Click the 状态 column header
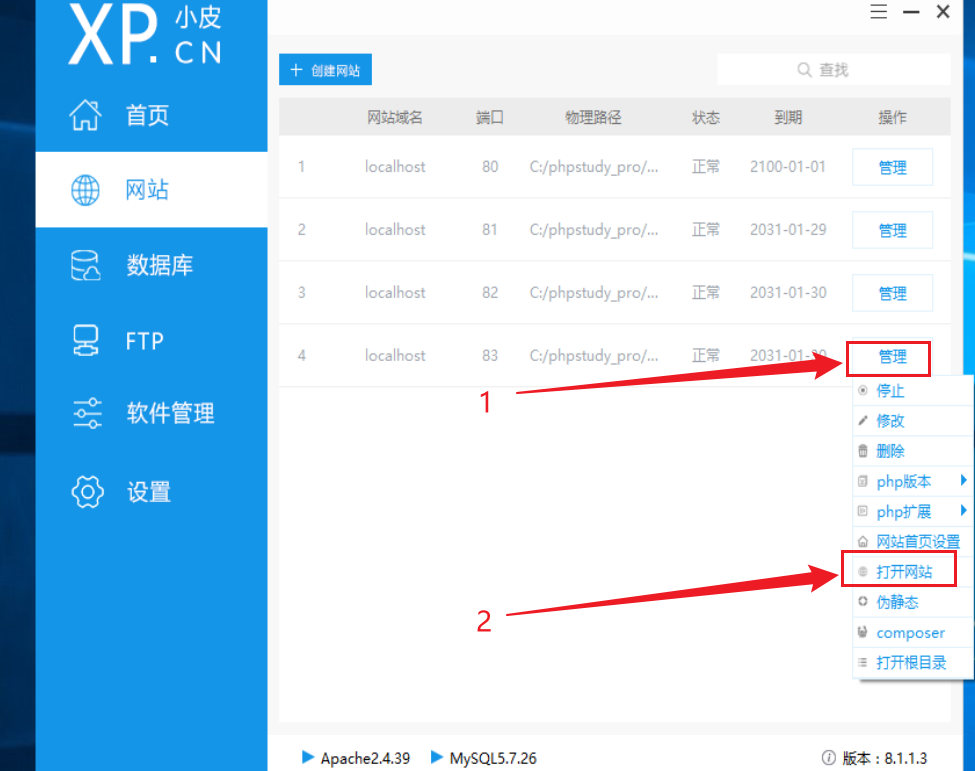Screen dimensions: 975x771 (706, 117)
